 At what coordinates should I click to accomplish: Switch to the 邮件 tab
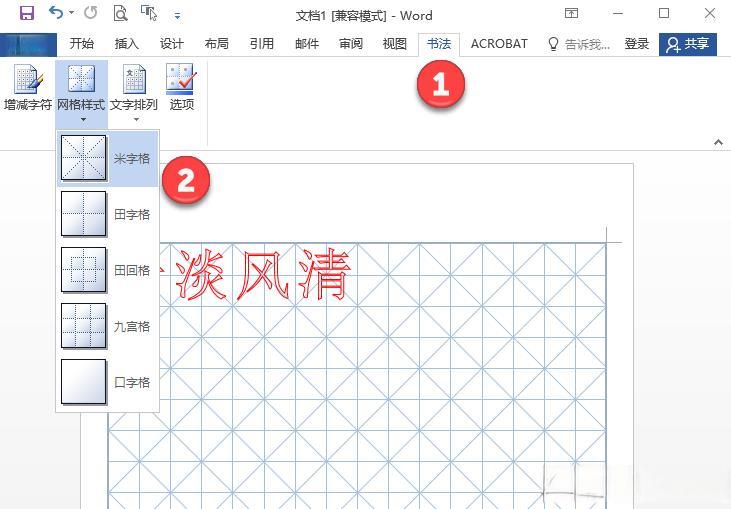coord(307,44)
